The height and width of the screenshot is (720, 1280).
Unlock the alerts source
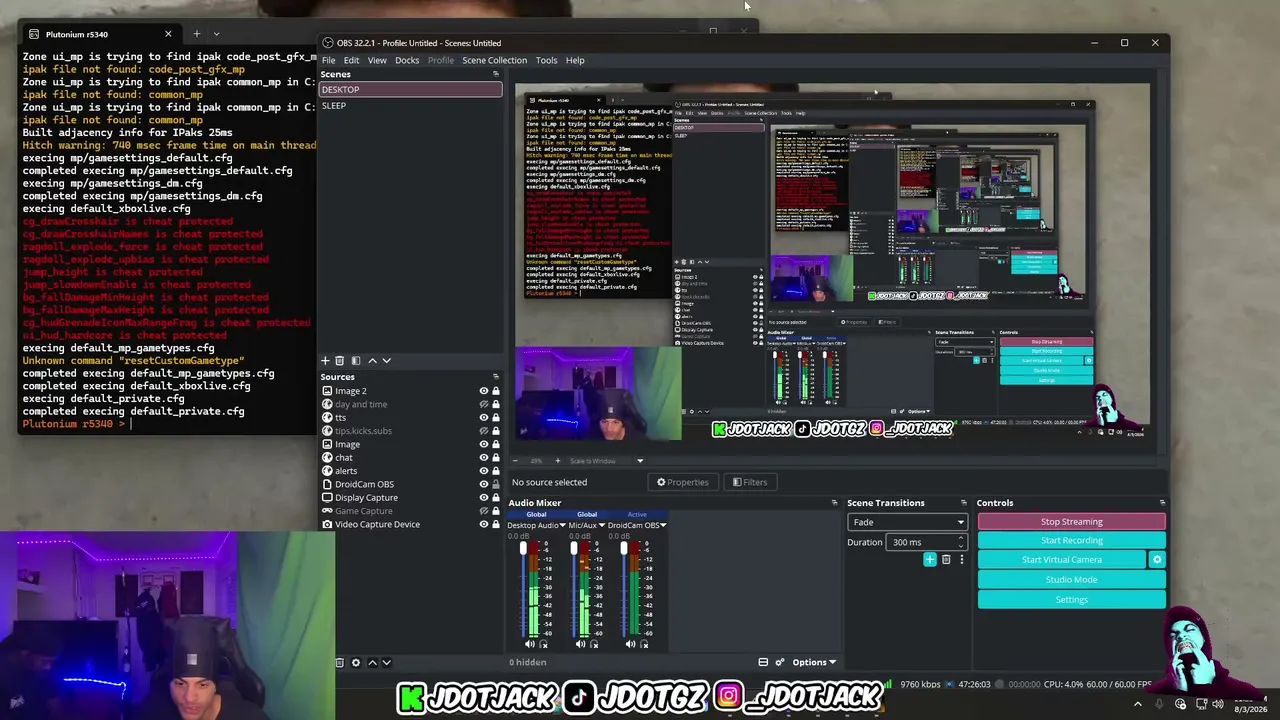(495, 471)
